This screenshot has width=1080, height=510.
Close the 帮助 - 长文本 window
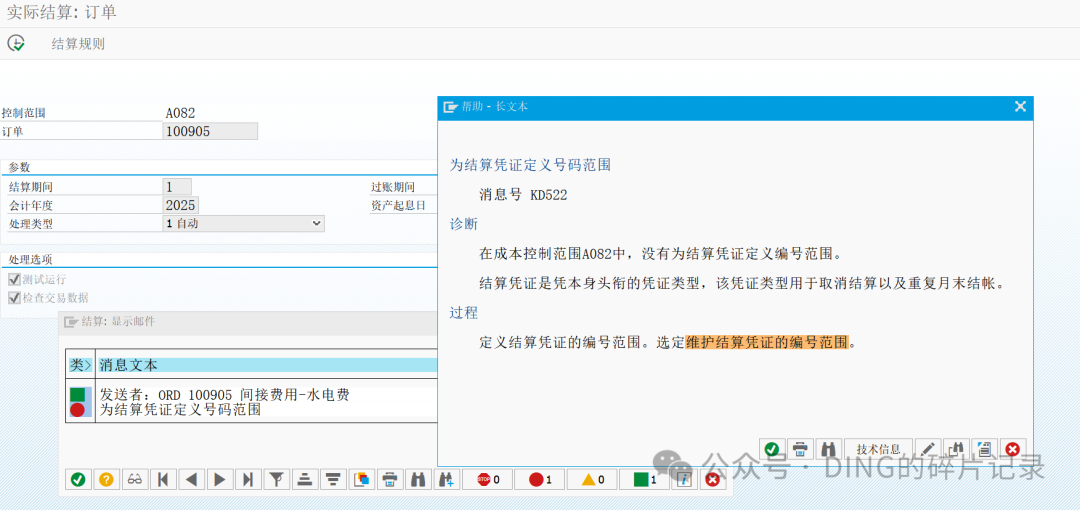1020,106
